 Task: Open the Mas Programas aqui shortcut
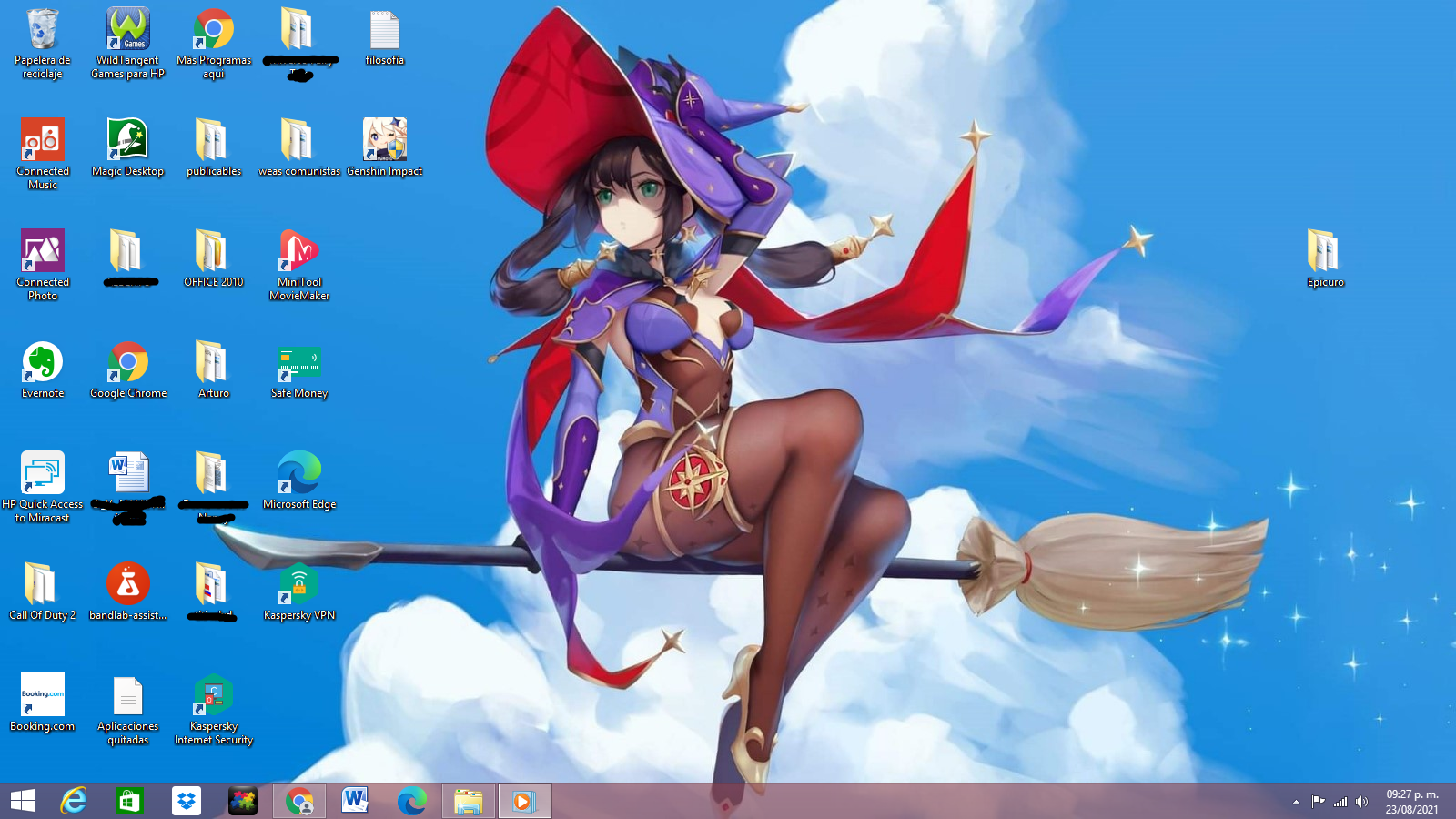point(213,43)
